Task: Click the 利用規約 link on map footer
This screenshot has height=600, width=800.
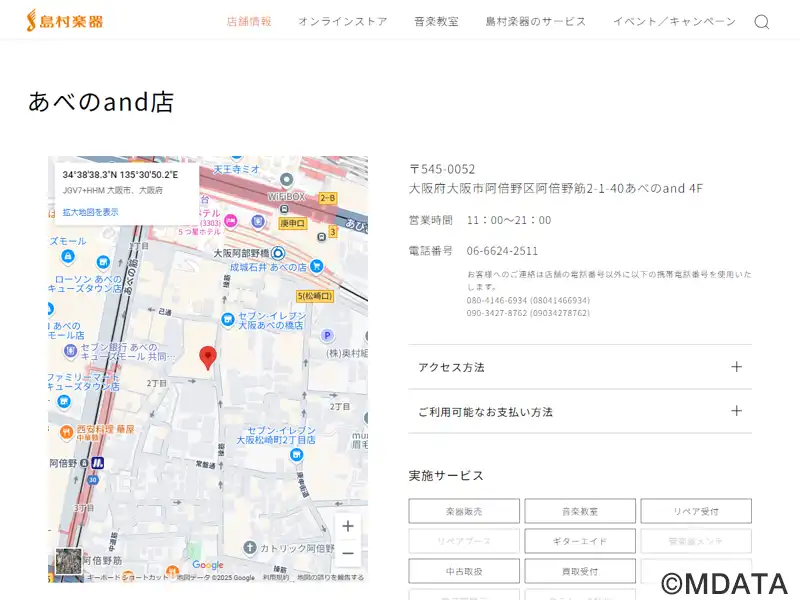Action: pyautogui.click(x=276, y=578)
